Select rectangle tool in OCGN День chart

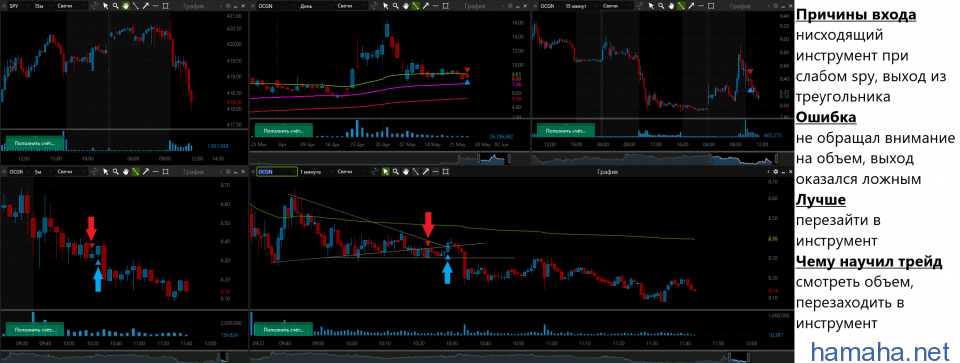point(445,6)
